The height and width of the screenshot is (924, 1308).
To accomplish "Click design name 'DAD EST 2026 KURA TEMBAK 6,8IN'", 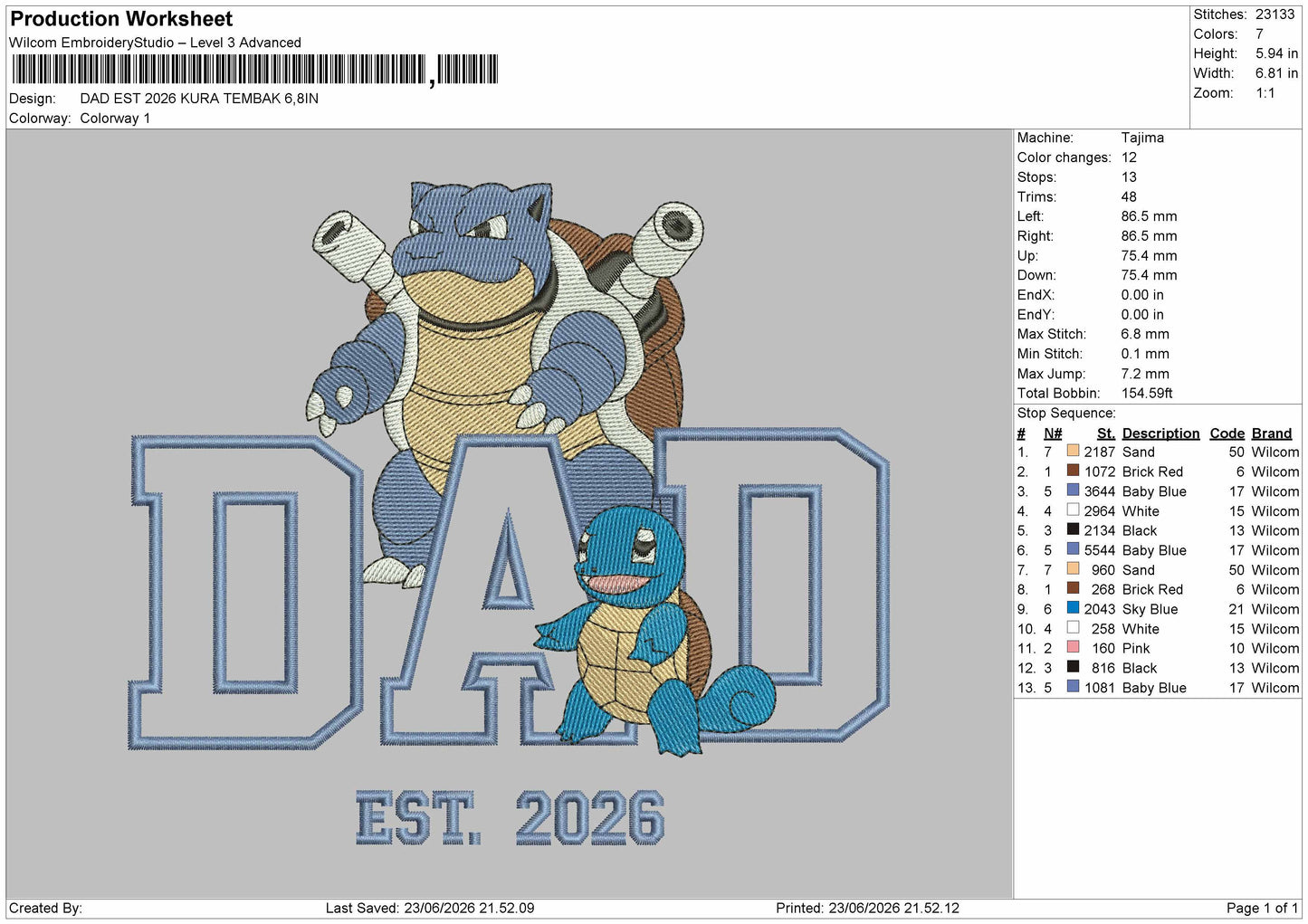I will [x=199, y=99].
